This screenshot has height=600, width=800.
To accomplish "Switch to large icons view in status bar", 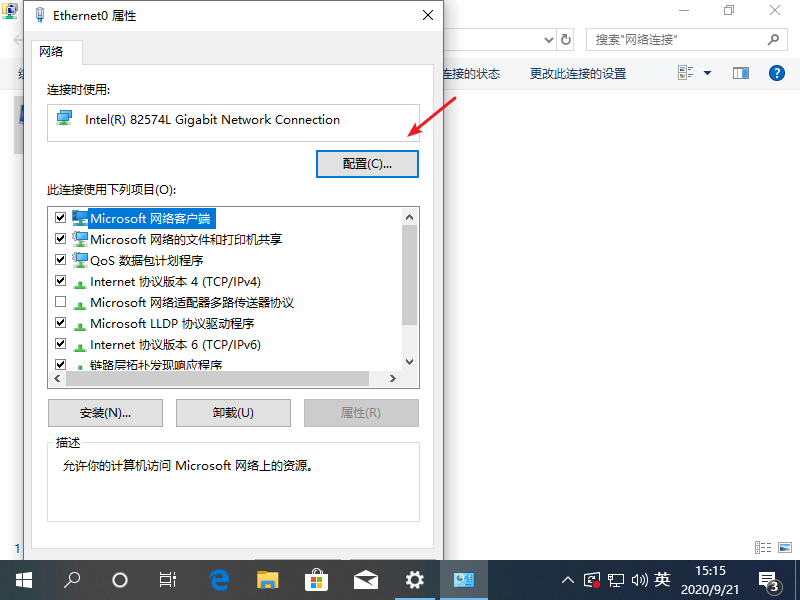I will point(785,547).
